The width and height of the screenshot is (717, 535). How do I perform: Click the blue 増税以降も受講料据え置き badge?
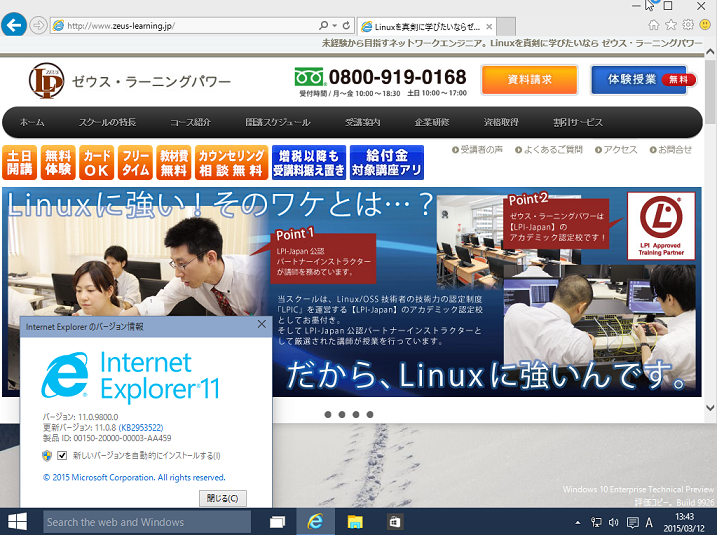(309, 162)
